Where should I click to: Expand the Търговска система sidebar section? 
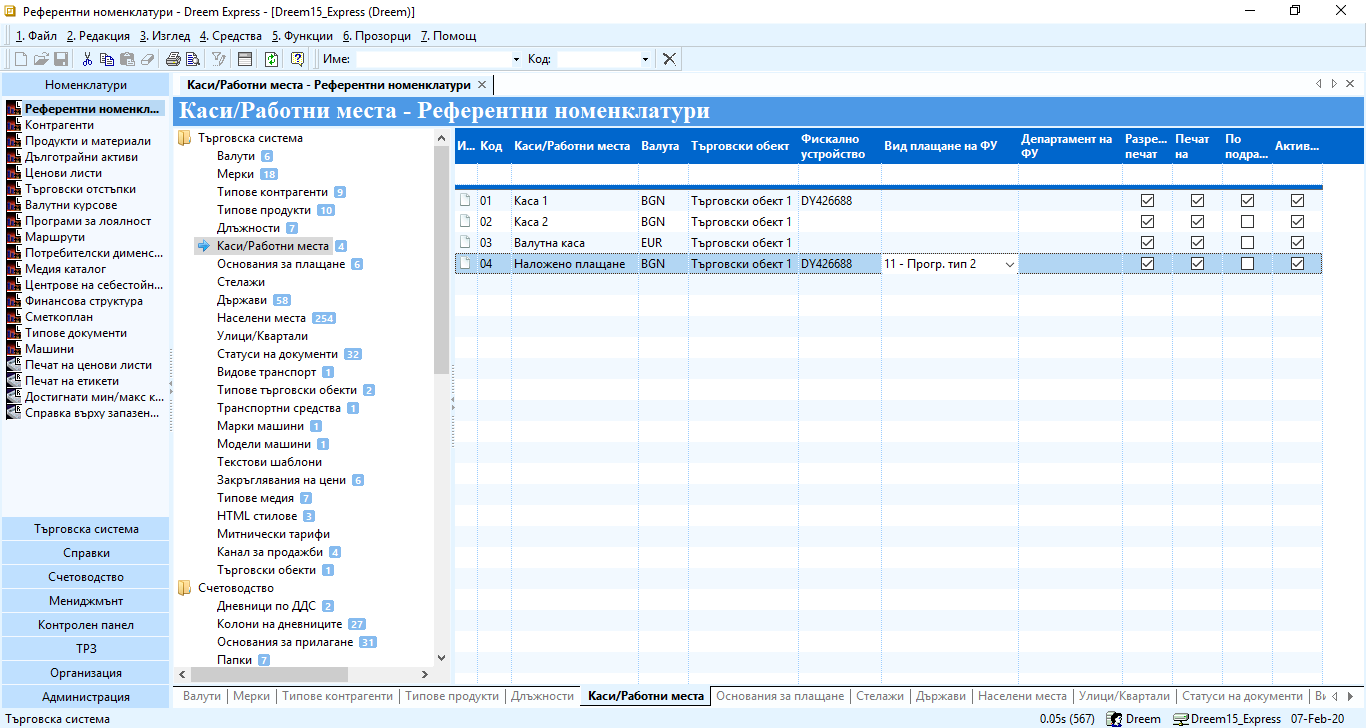(86, 529)
